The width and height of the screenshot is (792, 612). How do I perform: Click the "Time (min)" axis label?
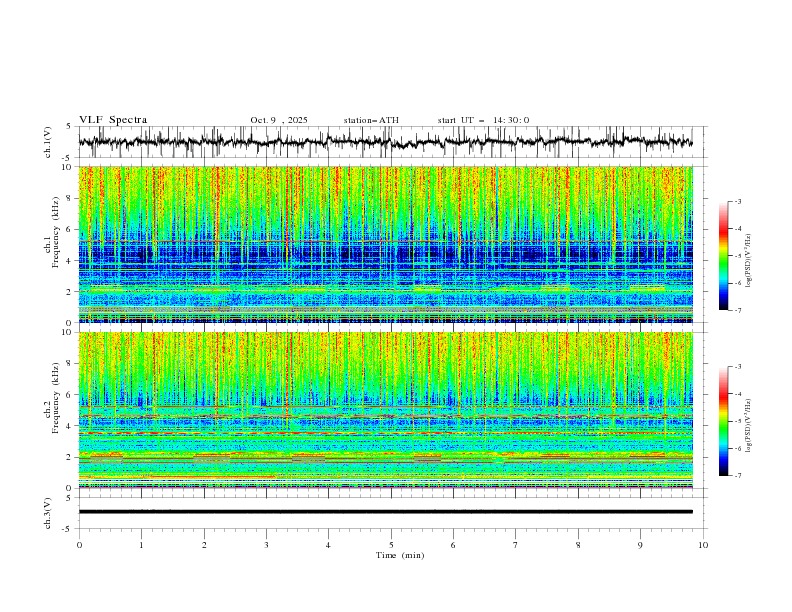(400, 555)
